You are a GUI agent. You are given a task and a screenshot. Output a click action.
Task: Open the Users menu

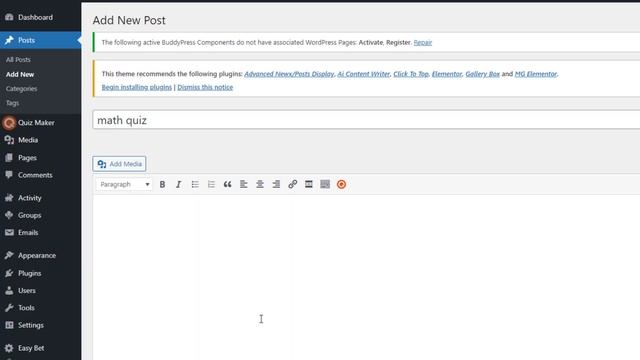click(x=27, y=291)
